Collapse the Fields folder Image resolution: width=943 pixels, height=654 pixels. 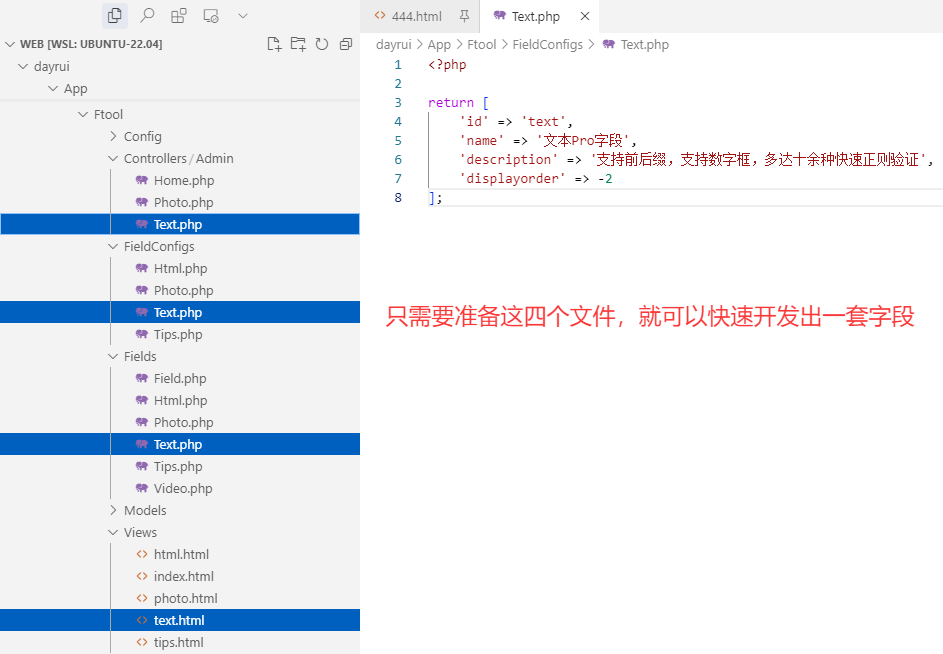[x=113, y=356]
